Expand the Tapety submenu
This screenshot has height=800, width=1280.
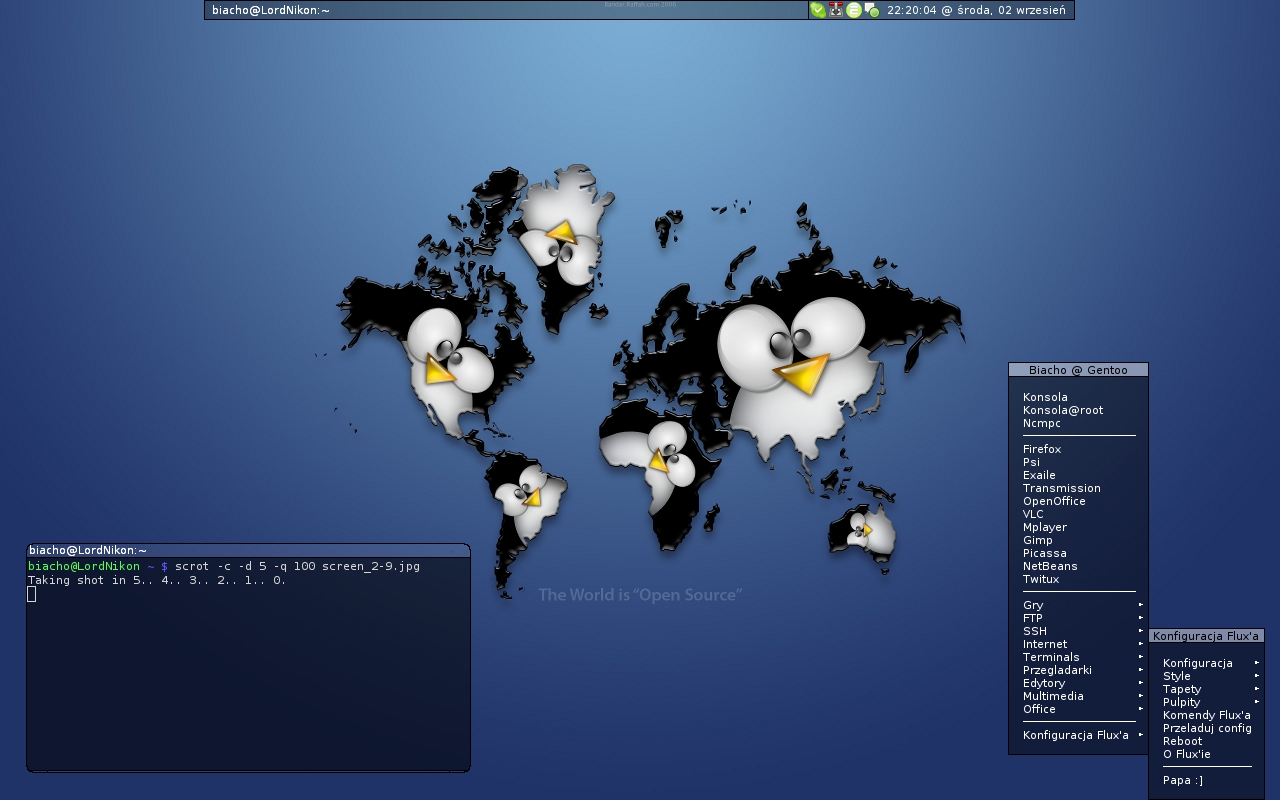click(x=1207, y=689)
